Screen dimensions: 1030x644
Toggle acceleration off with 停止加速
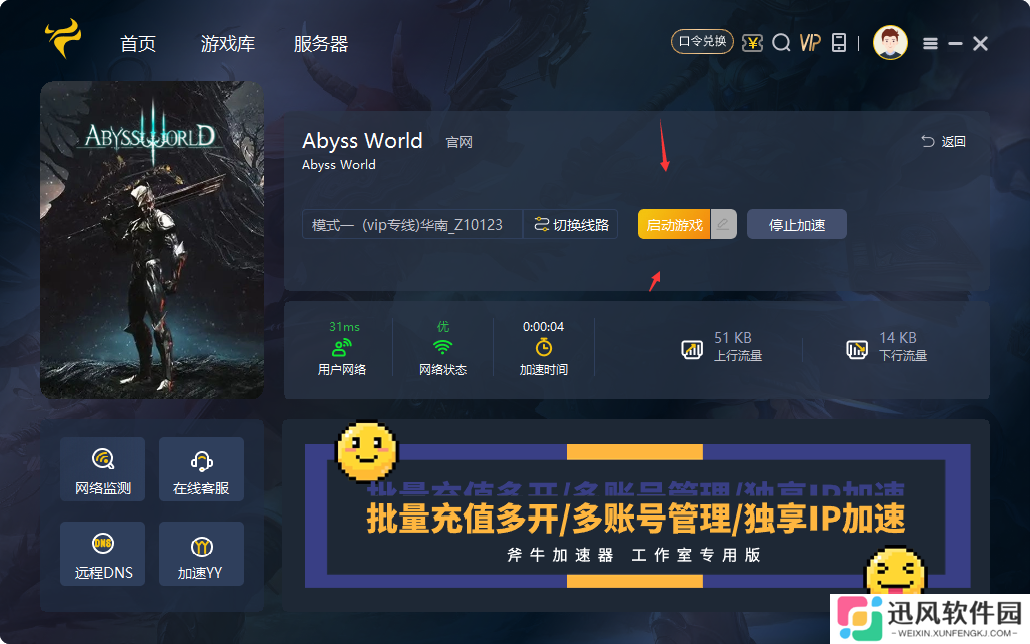[796, 223]
